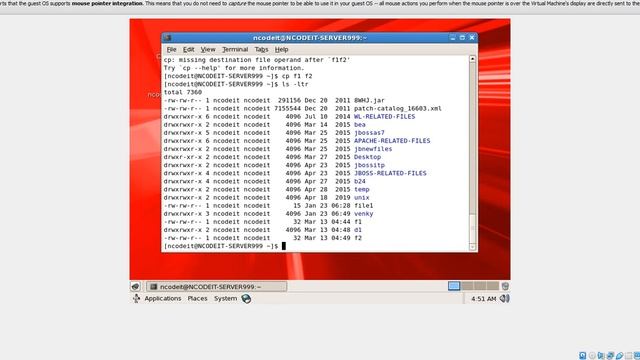The width and height of the screenshot is (640, 360).
Task: Open the View menu
Action: 208,49
